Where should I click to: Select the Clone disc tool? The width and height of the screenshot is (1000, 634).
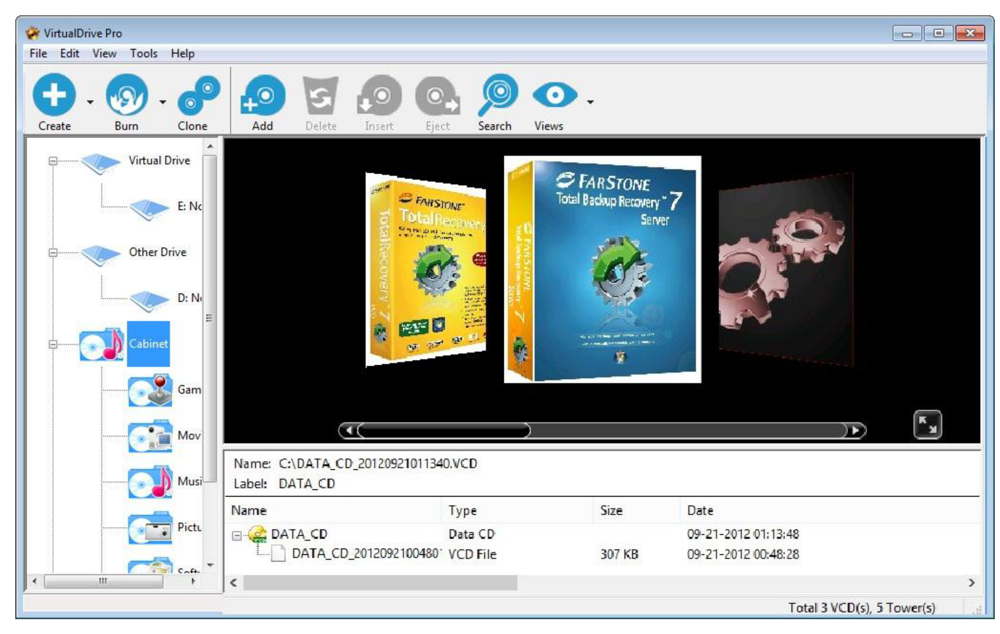(x=198, y=95)
